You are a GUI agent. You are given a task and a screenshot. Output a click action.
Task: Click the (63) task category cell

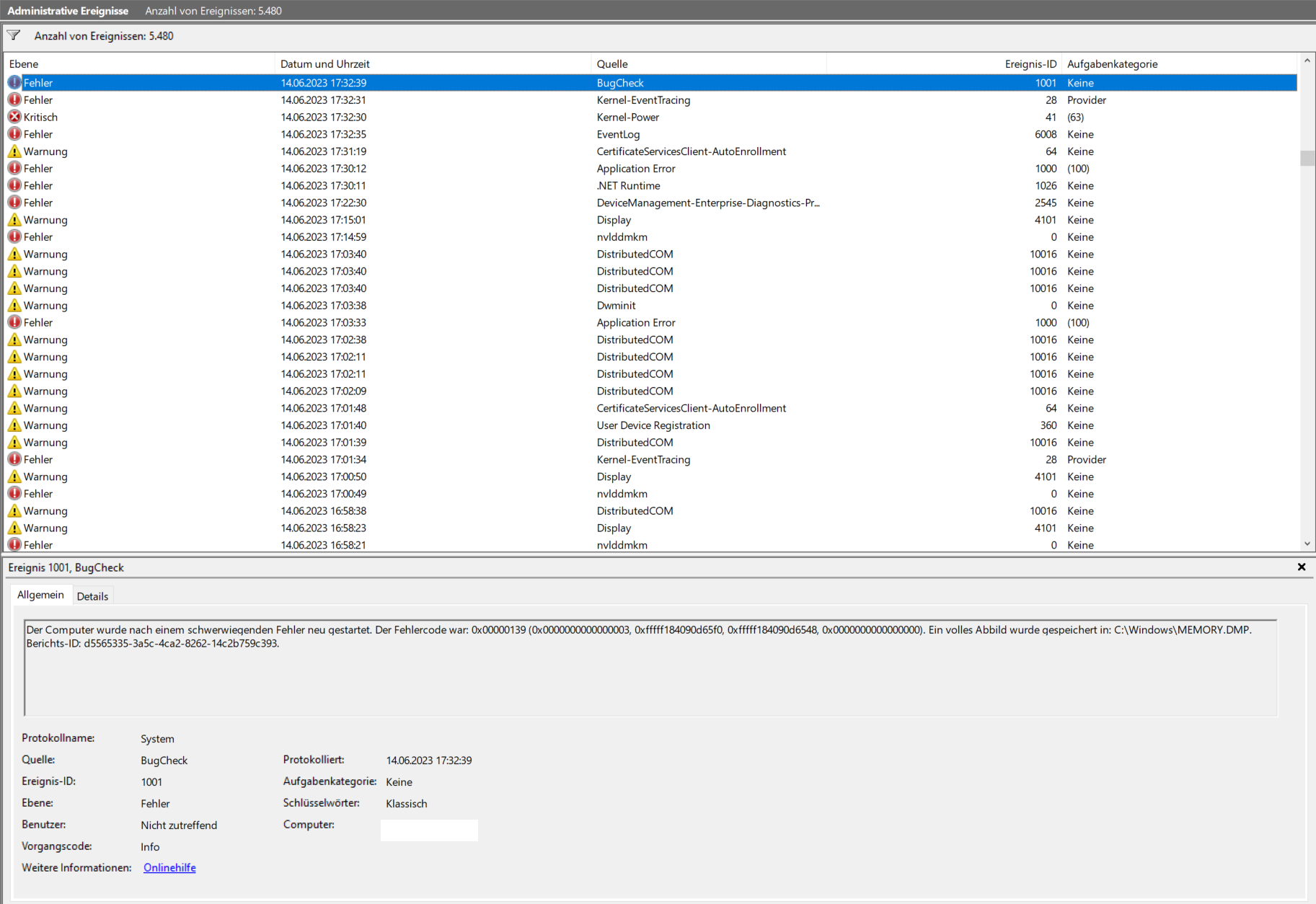coord(1075,117)
